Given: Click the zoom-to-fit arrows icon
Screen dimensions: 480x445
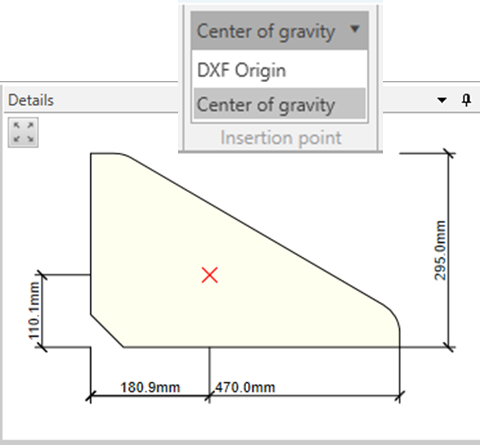Looking at the screenshot, I should (23, 132).
